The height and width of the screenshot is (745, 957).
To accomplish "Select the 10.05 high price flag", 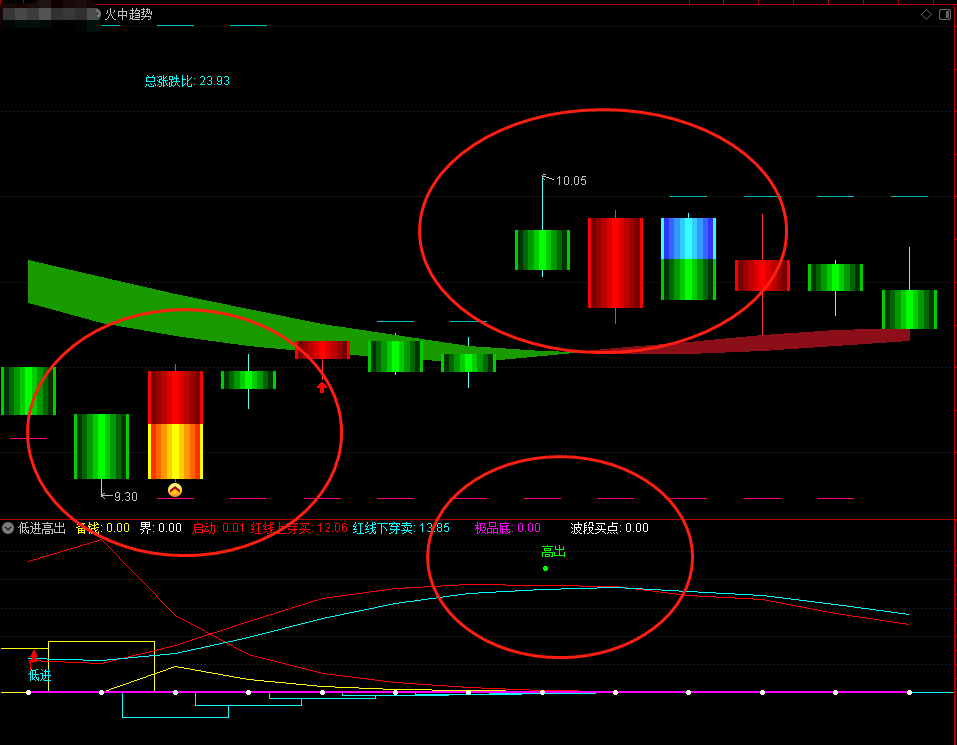I will [565, 180].
